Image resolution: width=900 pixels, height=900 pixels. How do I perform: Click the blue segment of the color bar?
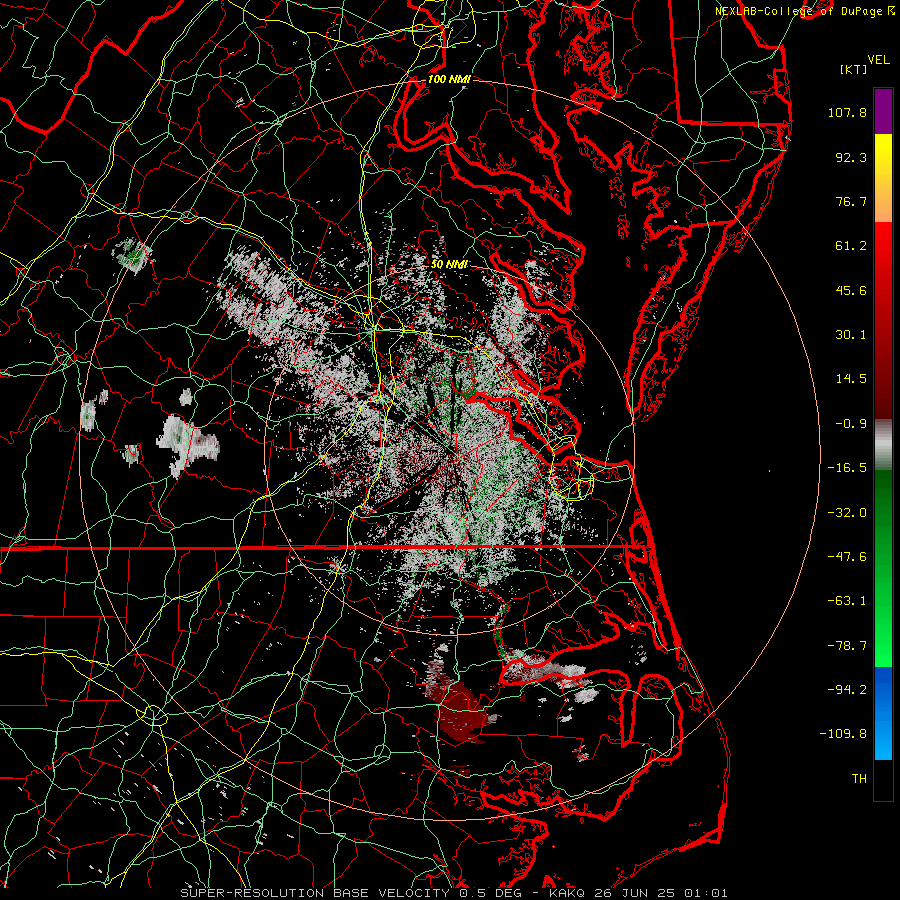(x=883, y=713)
